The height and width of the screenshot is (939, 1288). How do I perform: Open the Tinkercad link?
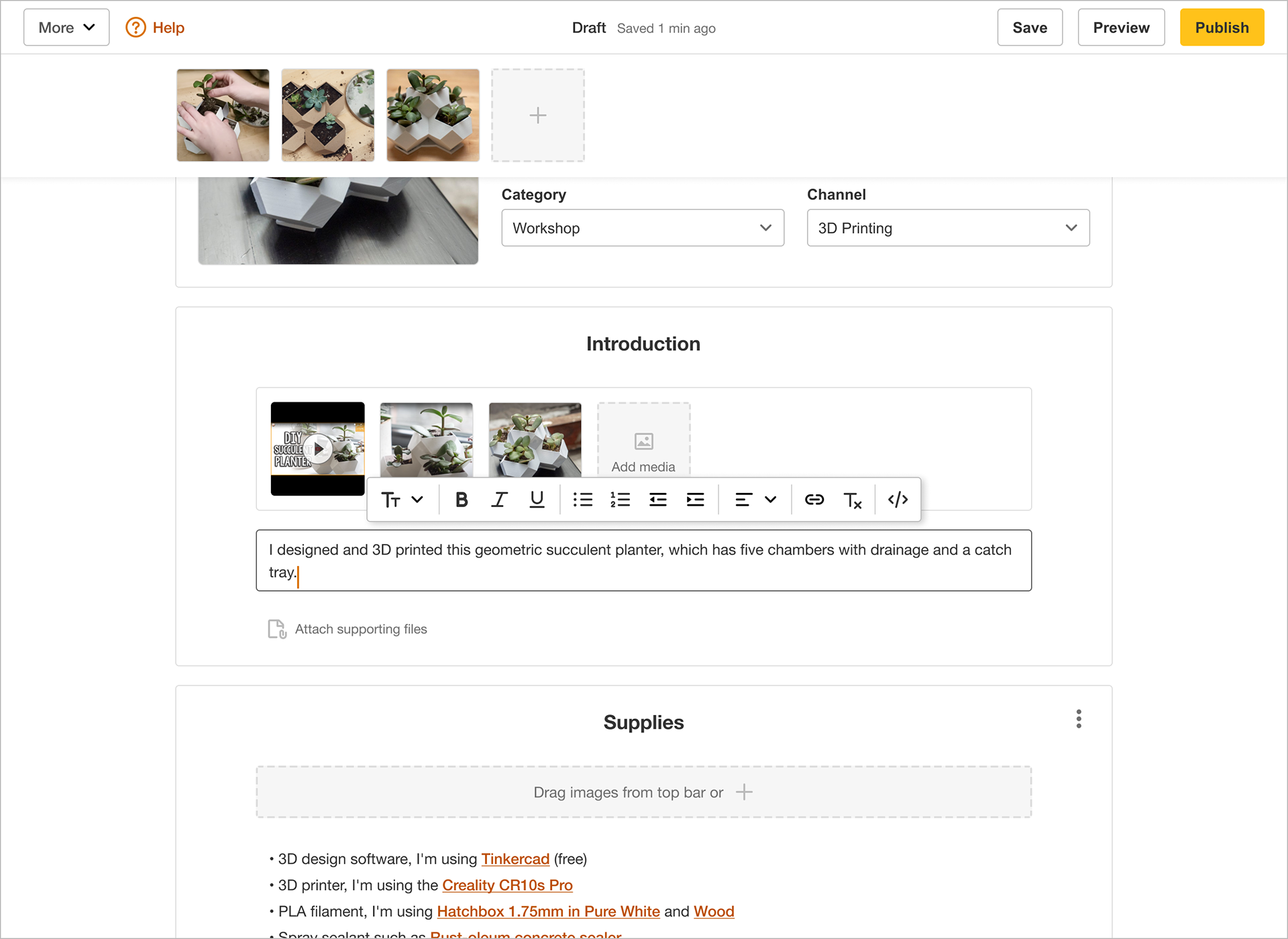tap(515, 859)
